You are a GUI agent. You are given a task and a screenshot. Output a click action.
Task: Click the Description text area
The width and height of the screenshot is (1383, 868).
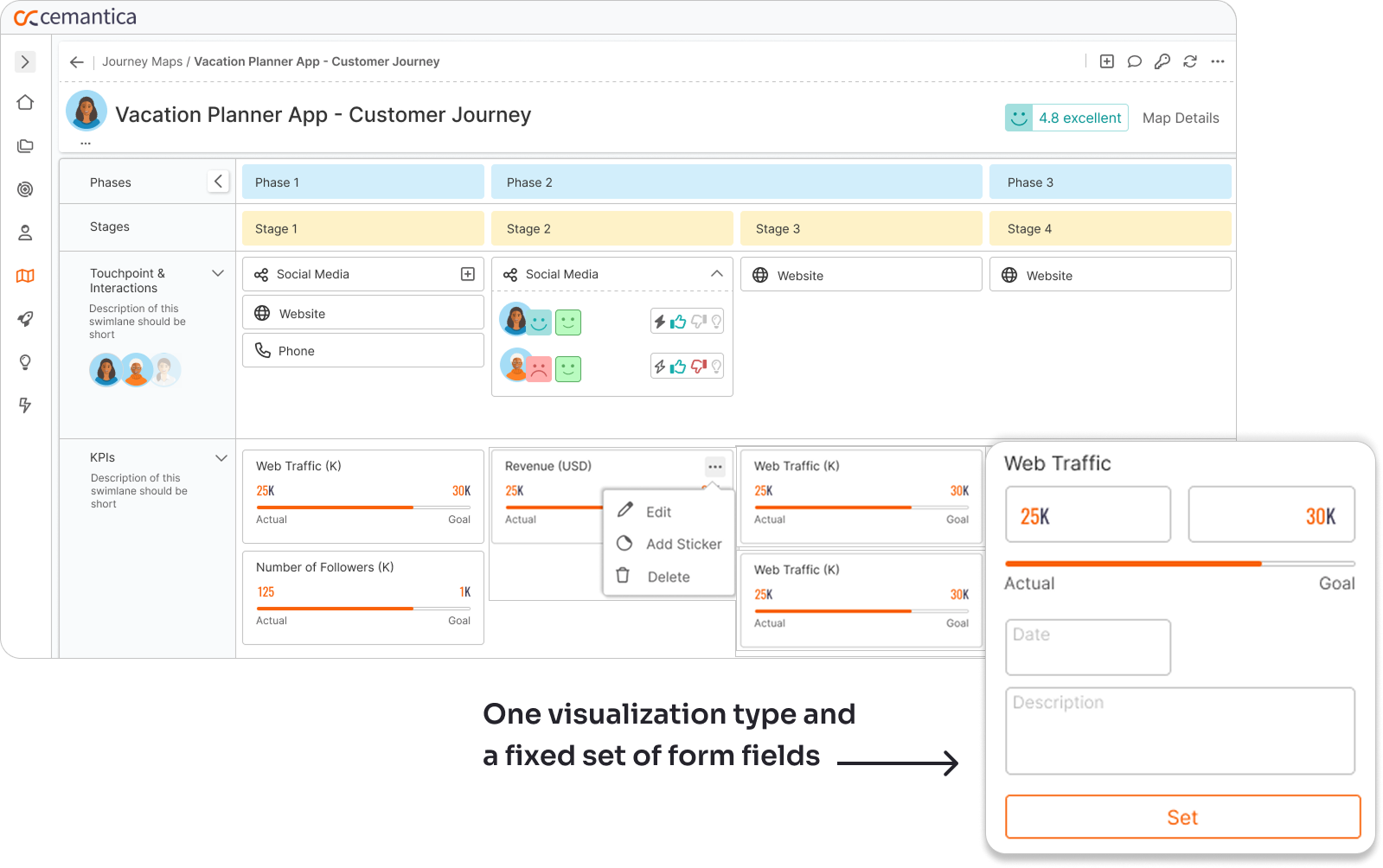click(1180, 731)
